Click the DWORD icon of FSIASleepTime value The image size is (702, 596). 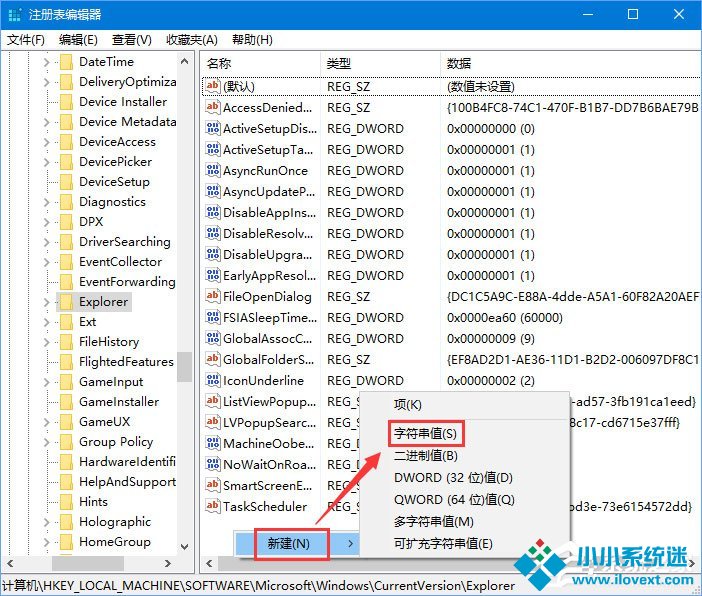212,317
